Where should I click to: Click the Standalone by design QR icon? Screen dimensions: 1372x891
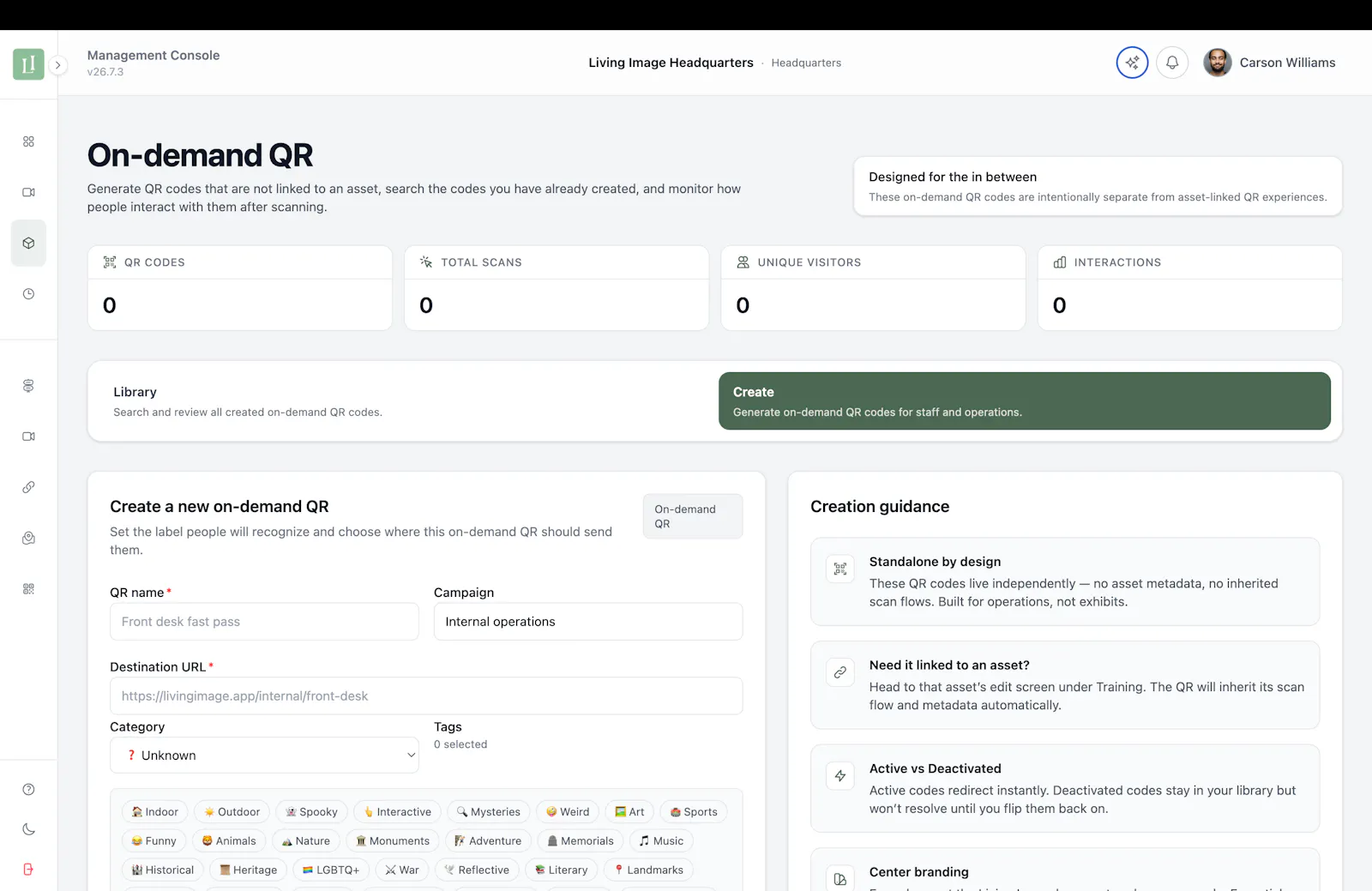pyautogui.click(x=840, y=569)
